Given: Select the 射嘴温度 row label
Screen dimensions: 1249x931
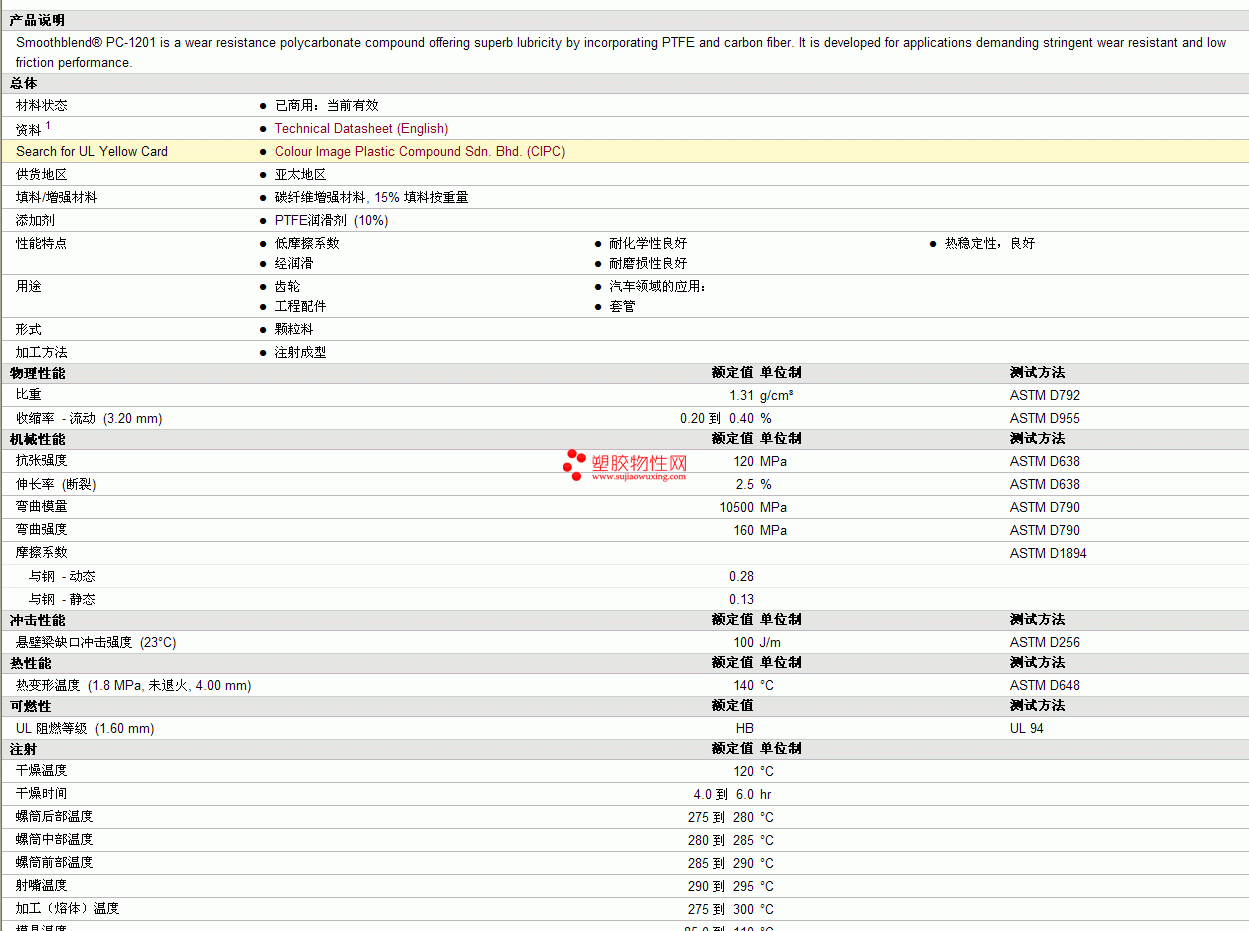Looking at the screenshot, I should click(x=42, y=885).
